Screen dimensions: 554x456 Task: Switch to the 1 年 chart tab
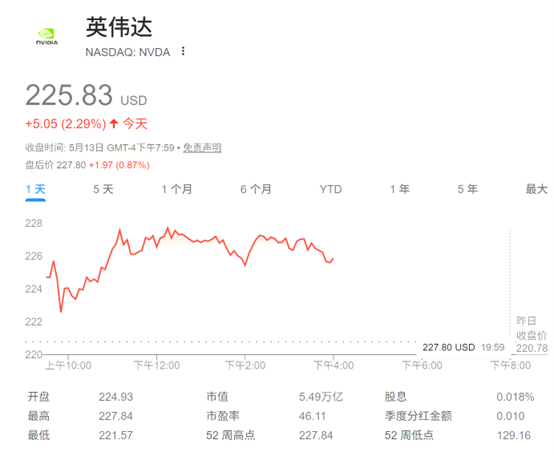[400, 189]
